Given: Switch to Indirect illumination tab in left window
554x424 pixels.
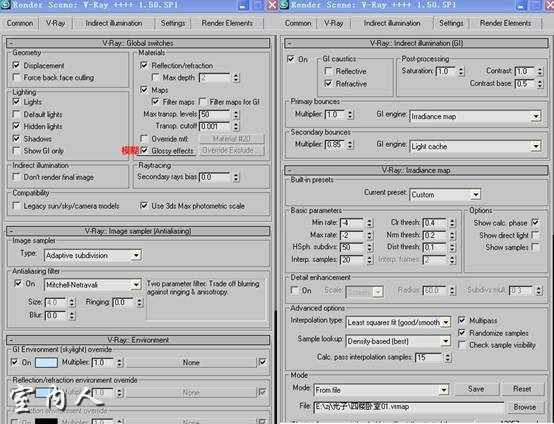Looking at the screenshot, I should click(113, 23).
